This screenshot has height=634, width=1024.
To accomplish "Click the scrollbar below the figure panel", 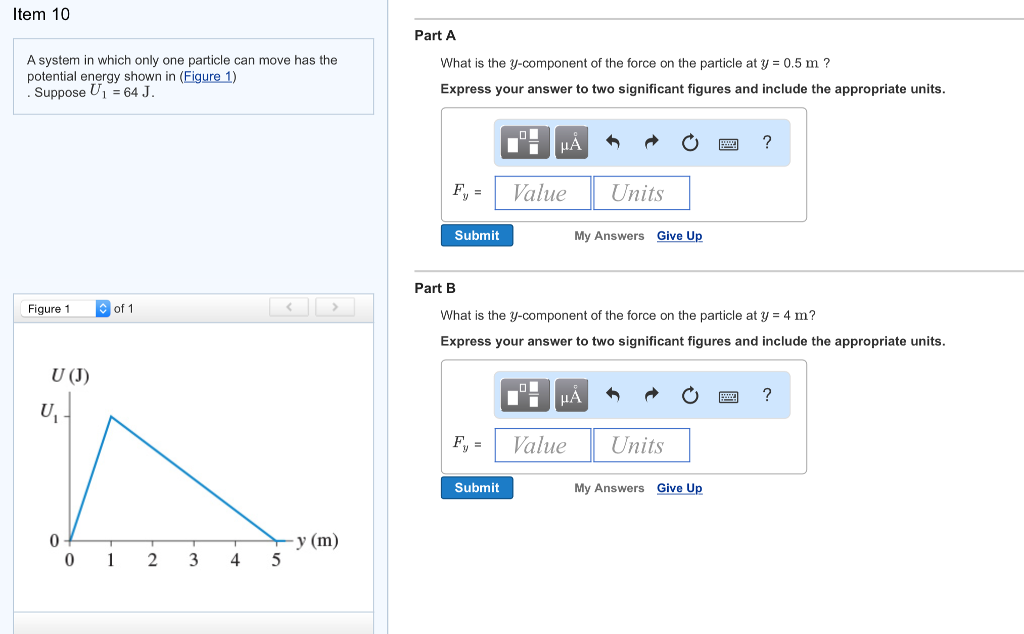I will pyautogui.click(x=192, y=625).
